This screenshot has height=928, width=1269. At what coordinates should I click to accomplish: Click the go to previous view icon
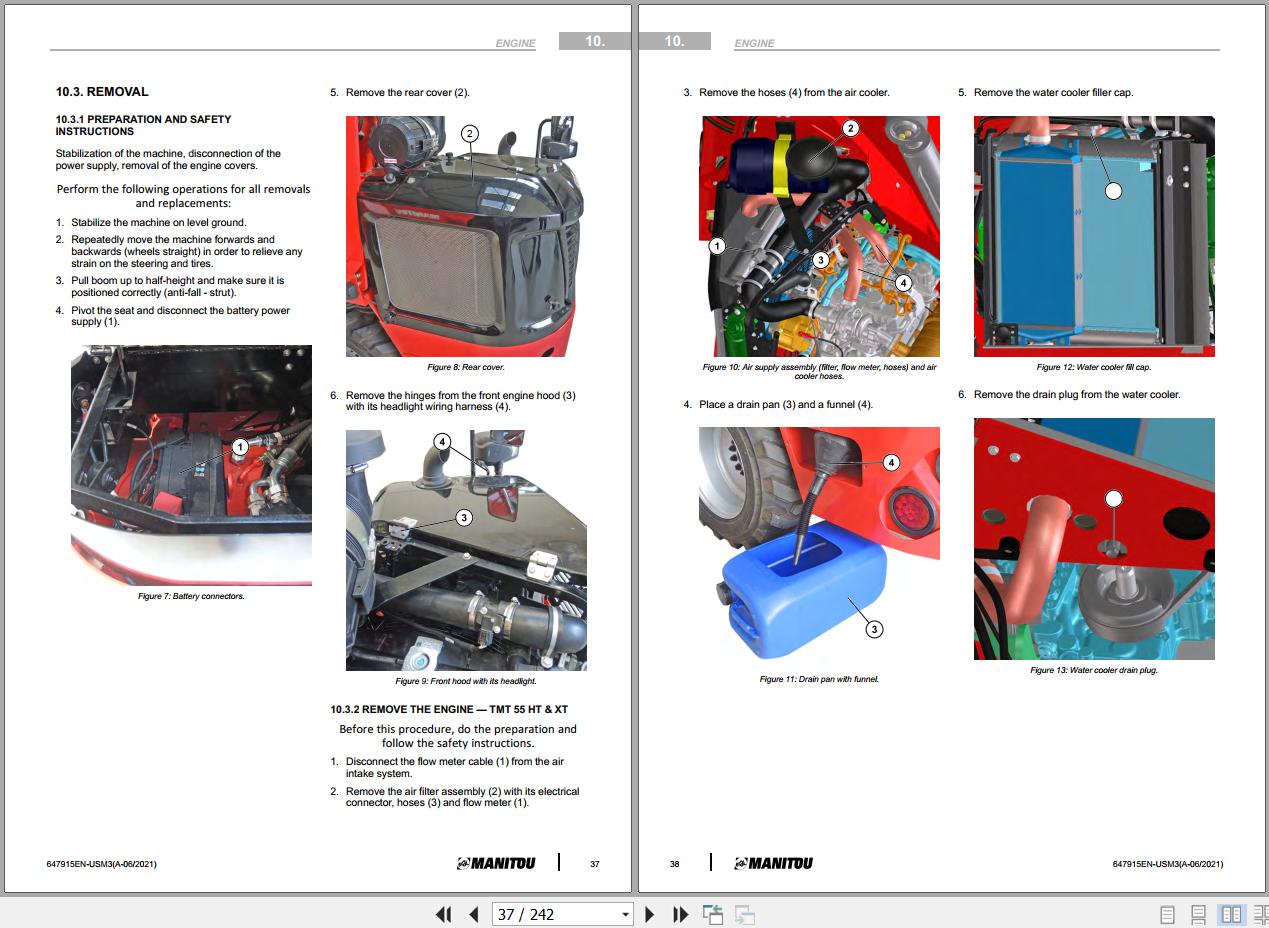click(x=713, y=914)
